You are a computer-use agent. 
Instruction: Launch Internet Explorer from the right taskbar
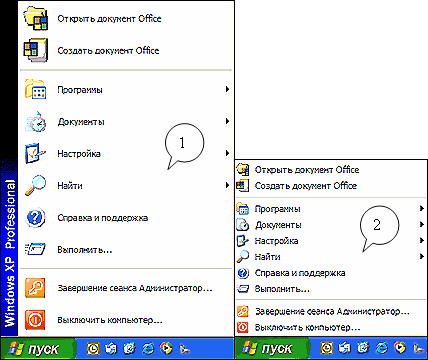tap(381, 349)
